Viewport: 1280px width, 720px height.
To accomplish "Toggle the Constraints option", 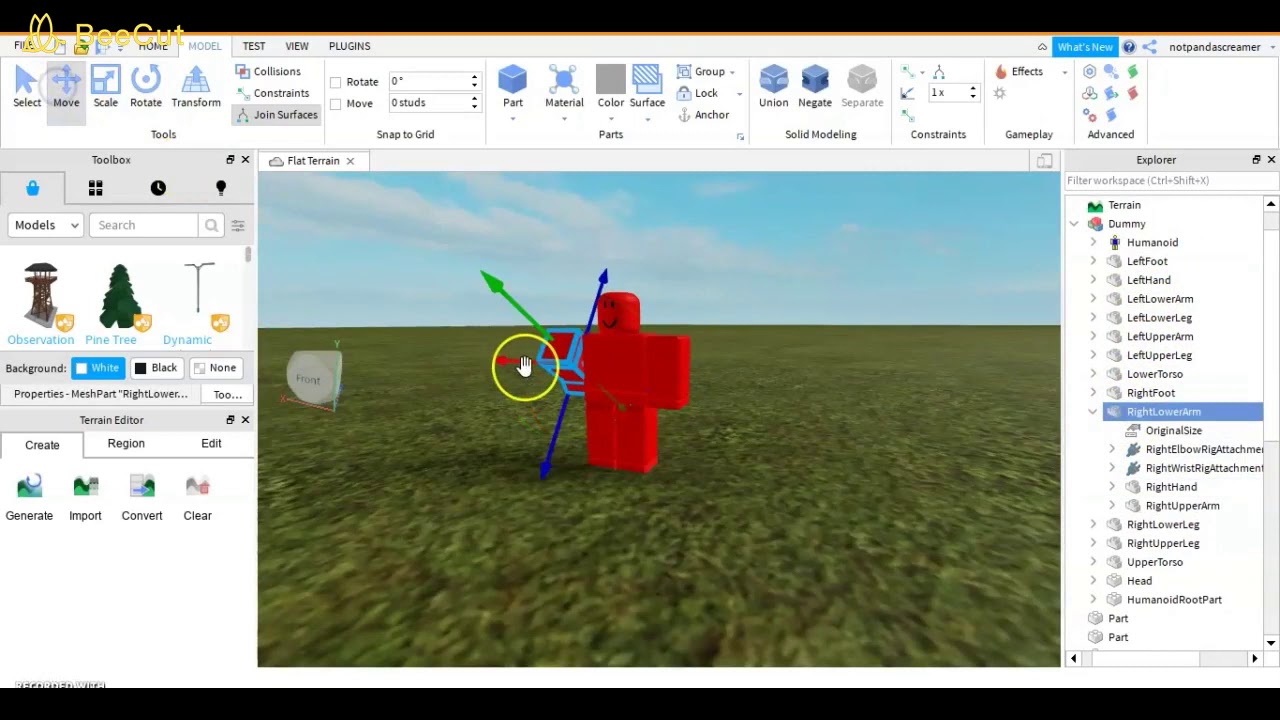I will [x=272, y=93].
